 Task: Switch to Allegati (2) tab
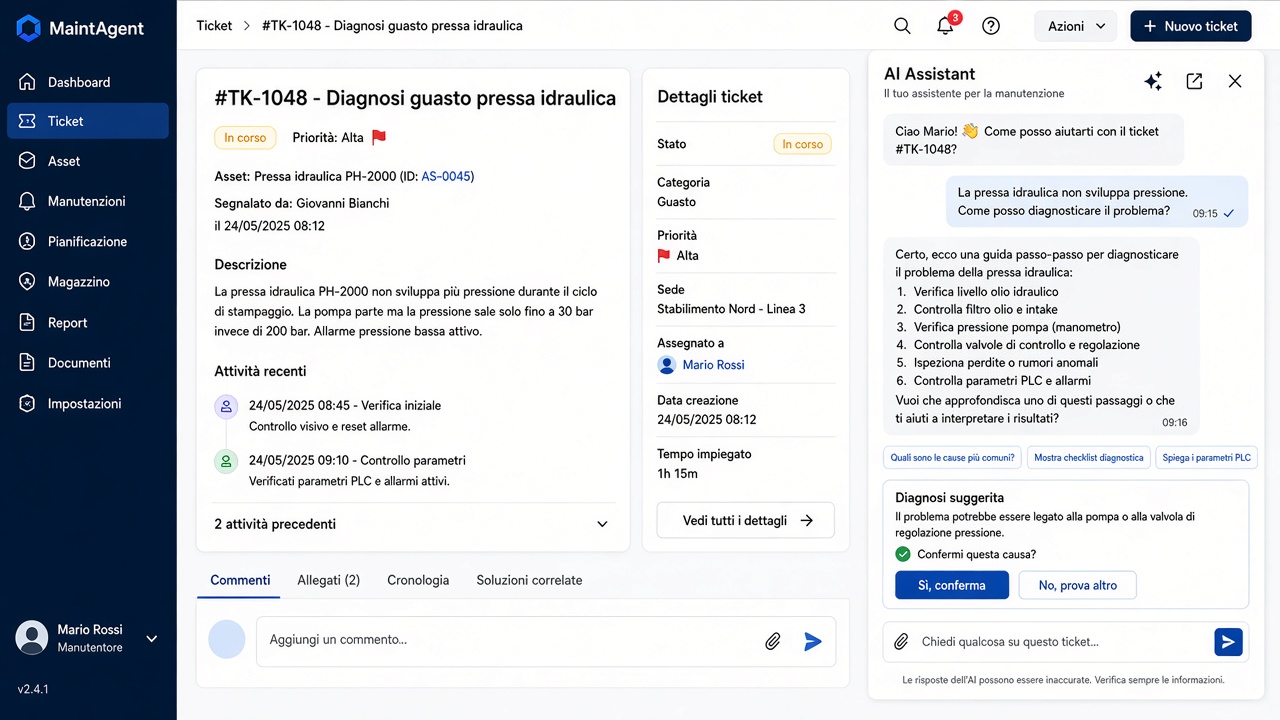pos(328,580)
